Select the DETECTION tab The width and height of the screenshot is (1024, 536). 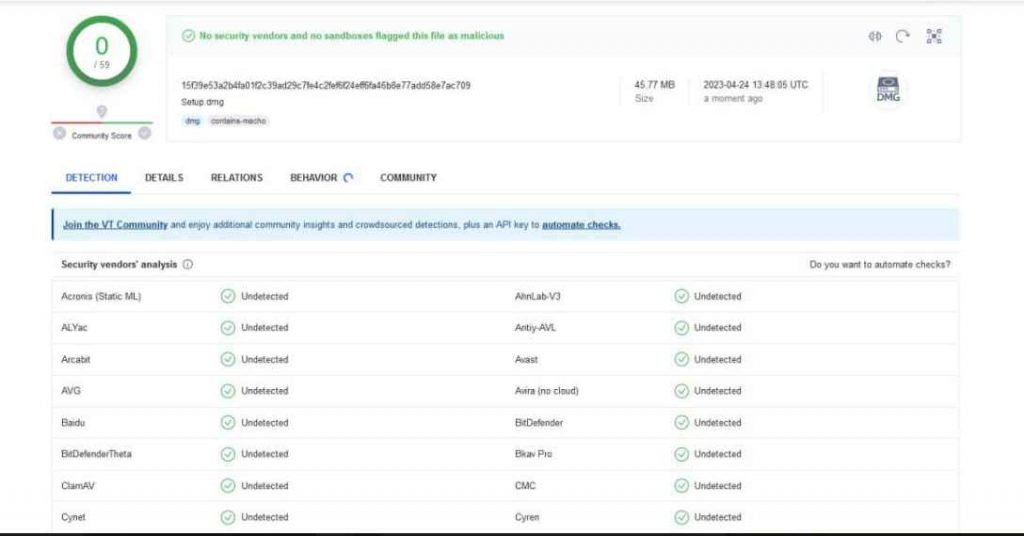(91, 178)
